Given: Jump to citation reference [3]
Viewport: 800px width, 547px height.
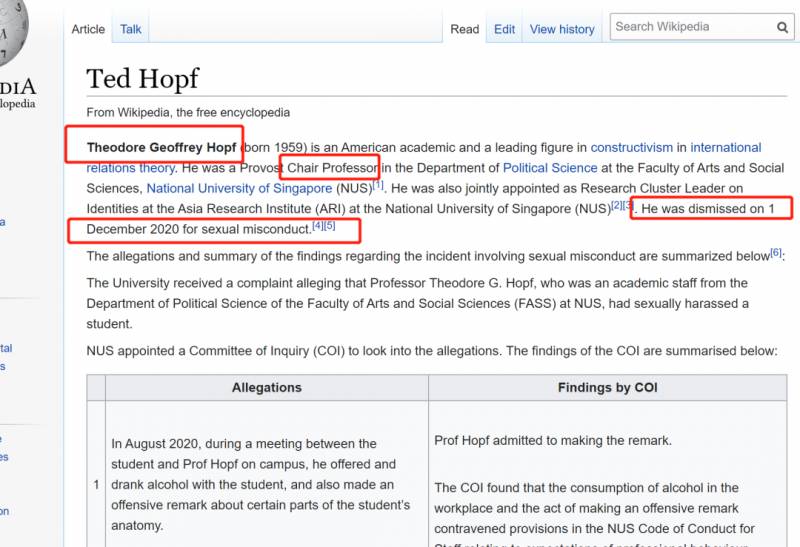Looking at the screenshot, I should [628, 205].
